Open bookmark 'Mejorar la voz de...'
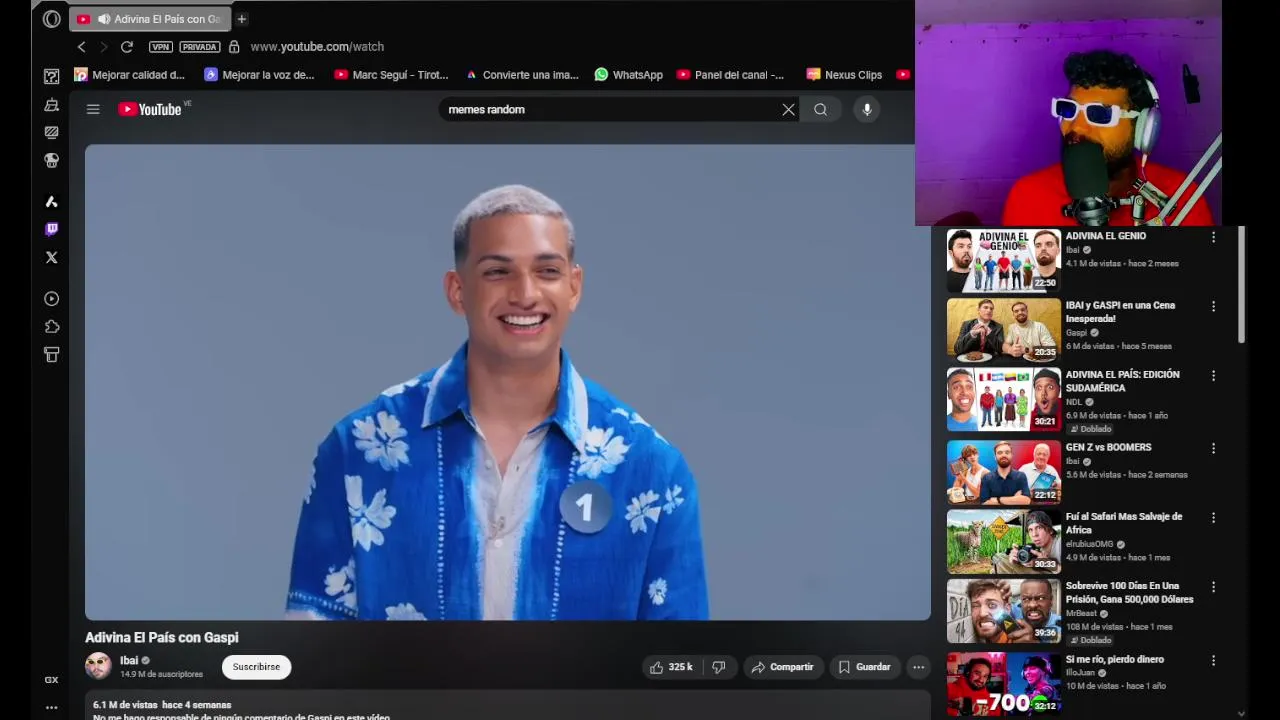Image resolution: width=1280 pixels, height=720 pixels. pyautogui.click(x=259, y=75)
